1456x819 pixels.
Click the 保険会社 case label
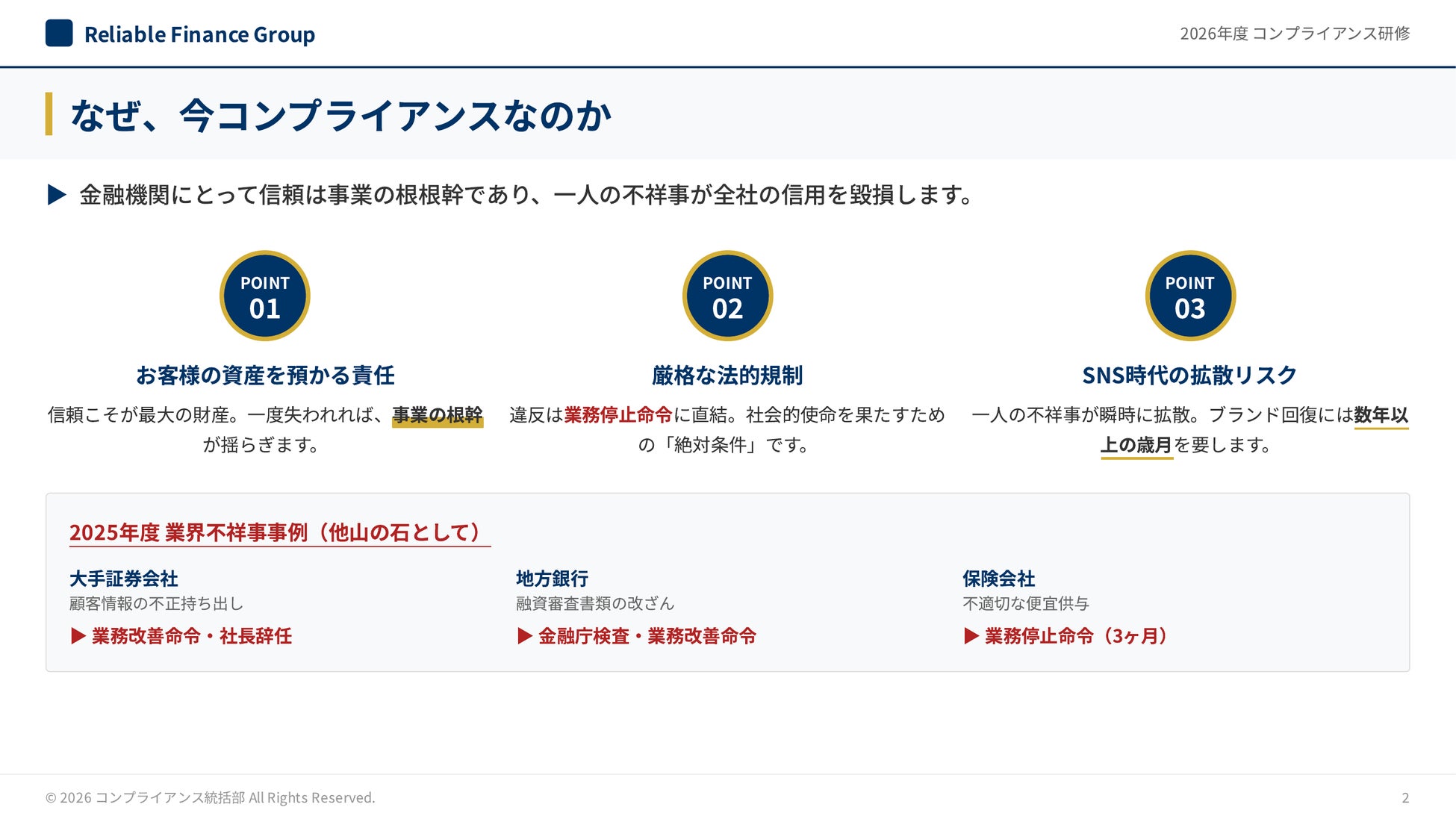click(x=998, y=579)
